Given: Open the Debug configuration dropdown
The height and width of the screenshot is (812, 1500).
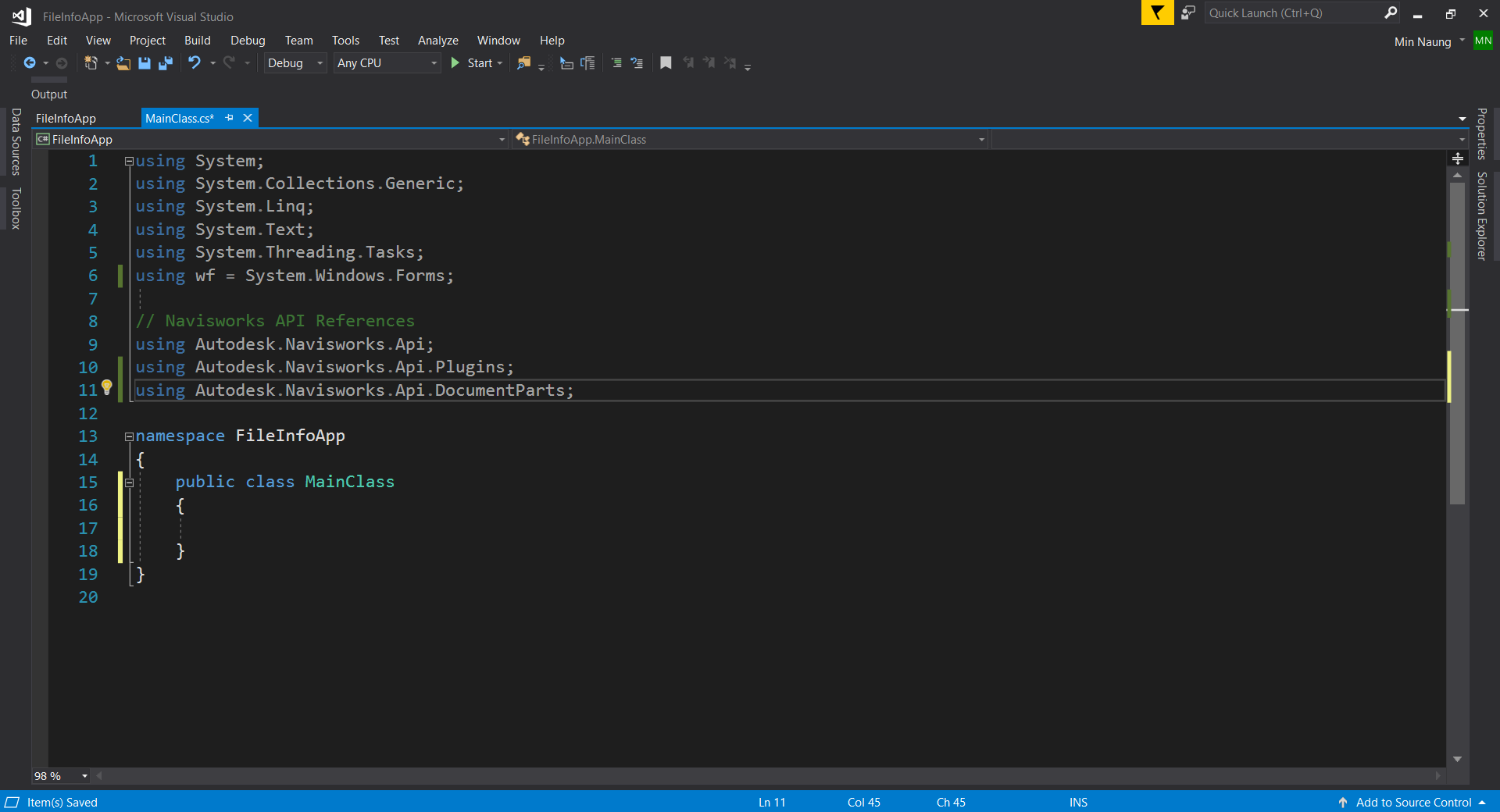Looking at the screenshot, I should [319, 63].
